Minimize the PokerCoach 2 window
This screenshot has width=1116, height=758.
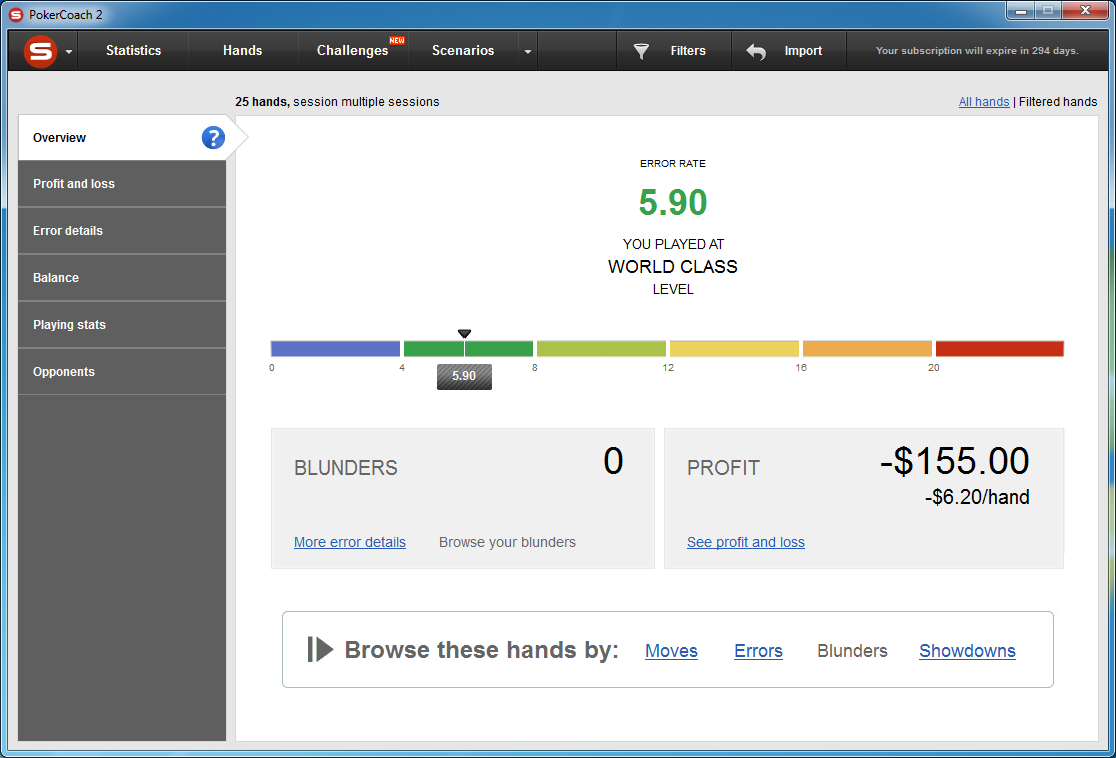click(x=1020, y=11)
